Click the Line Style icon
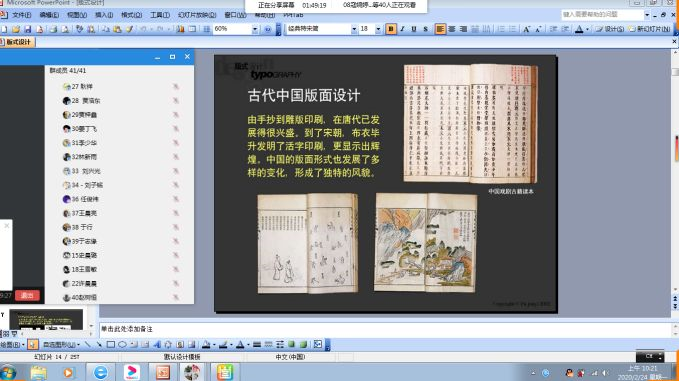 (x=257, y=345)
